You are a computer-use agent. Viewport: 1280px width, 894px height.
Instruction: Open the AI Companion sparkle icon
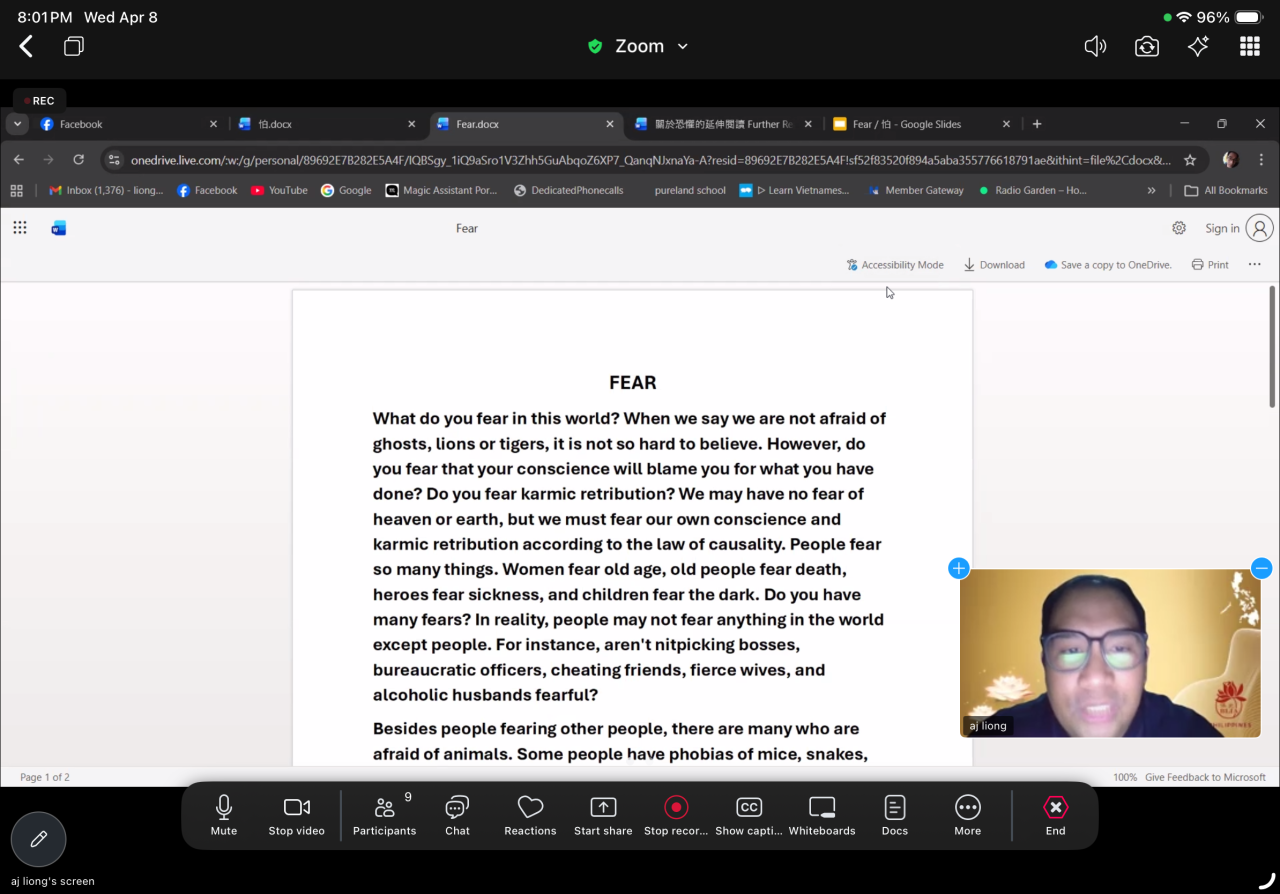pyautogui.click(x=1198, y=46)
